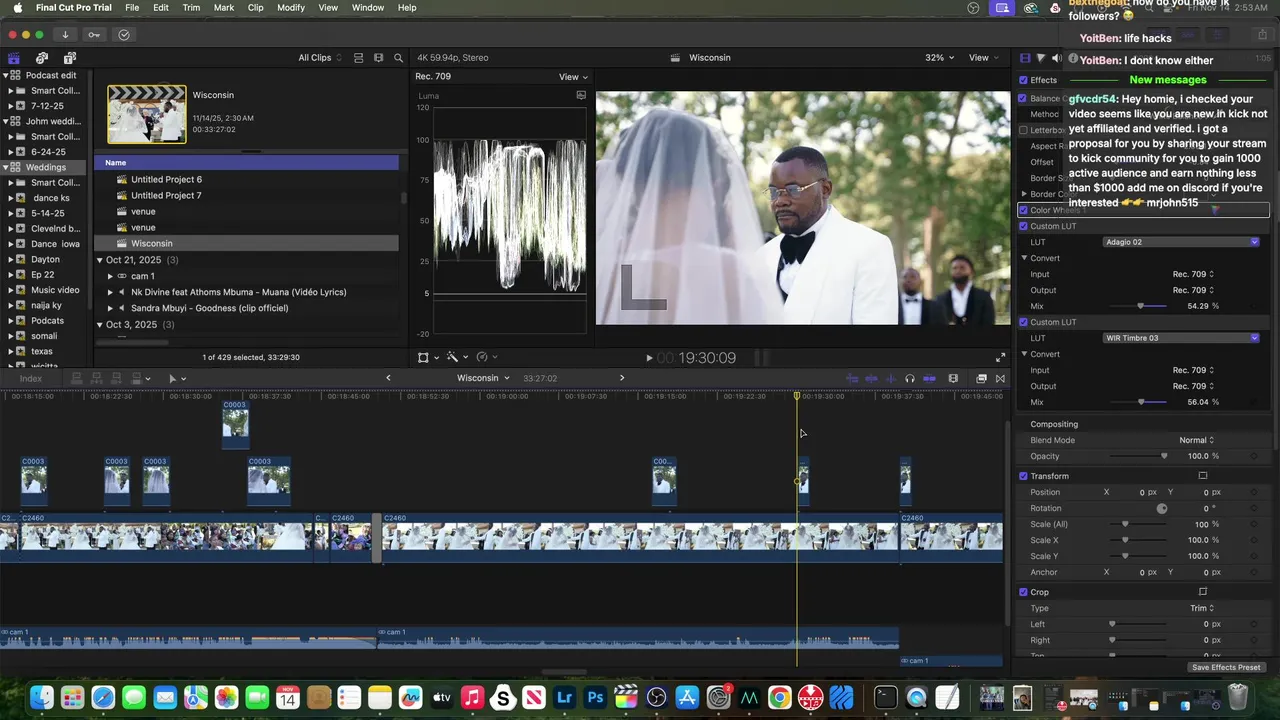Open the Window menu
Screen dimensions: 1280x720
pyautogui.click(x=368, y=8)
